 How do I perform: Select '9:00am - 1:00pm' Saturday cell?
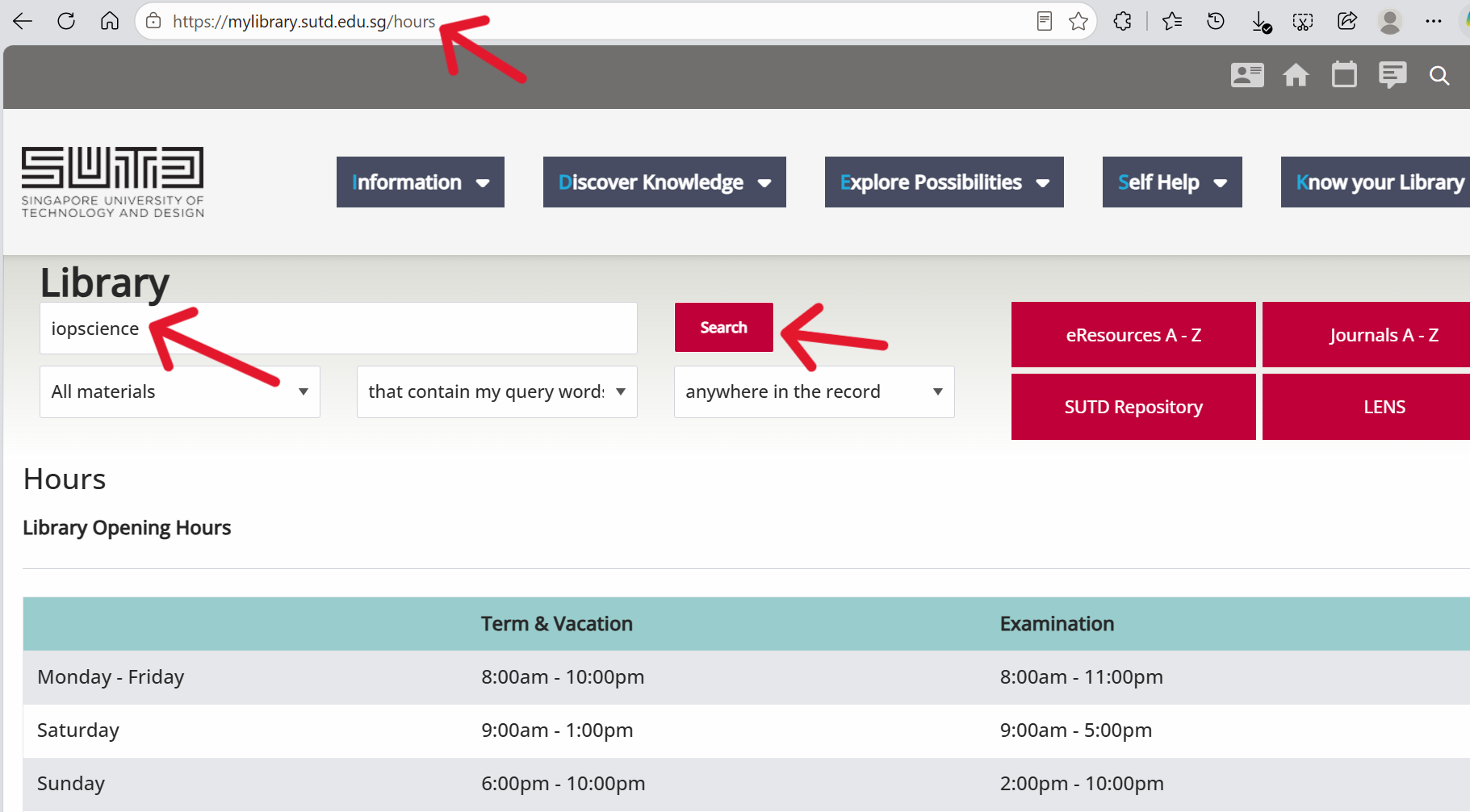[x=557, y=730]
